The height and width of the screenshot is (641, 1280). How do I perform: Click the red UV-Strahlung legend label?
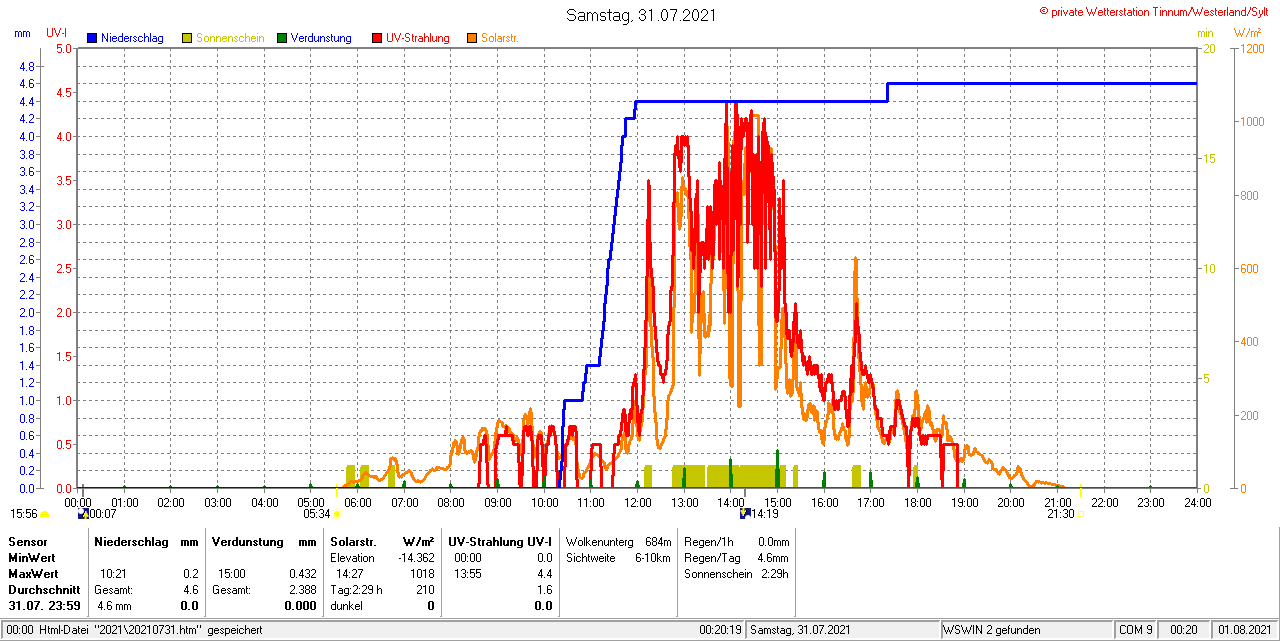[x=418, y=38]
